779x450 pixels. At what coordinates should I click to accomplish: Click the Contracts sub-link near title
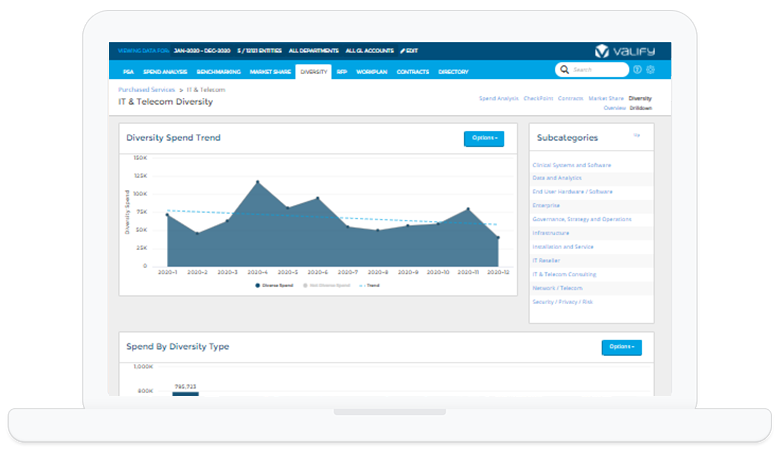(570, 98)
